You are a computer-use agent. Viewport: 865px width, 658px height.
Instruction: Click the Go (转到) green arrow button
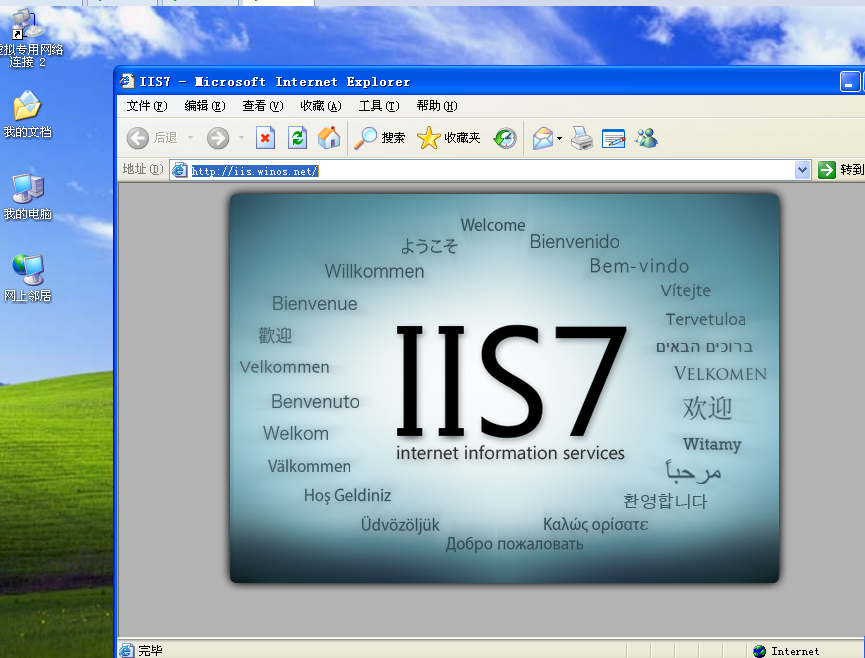click(840, 170)
